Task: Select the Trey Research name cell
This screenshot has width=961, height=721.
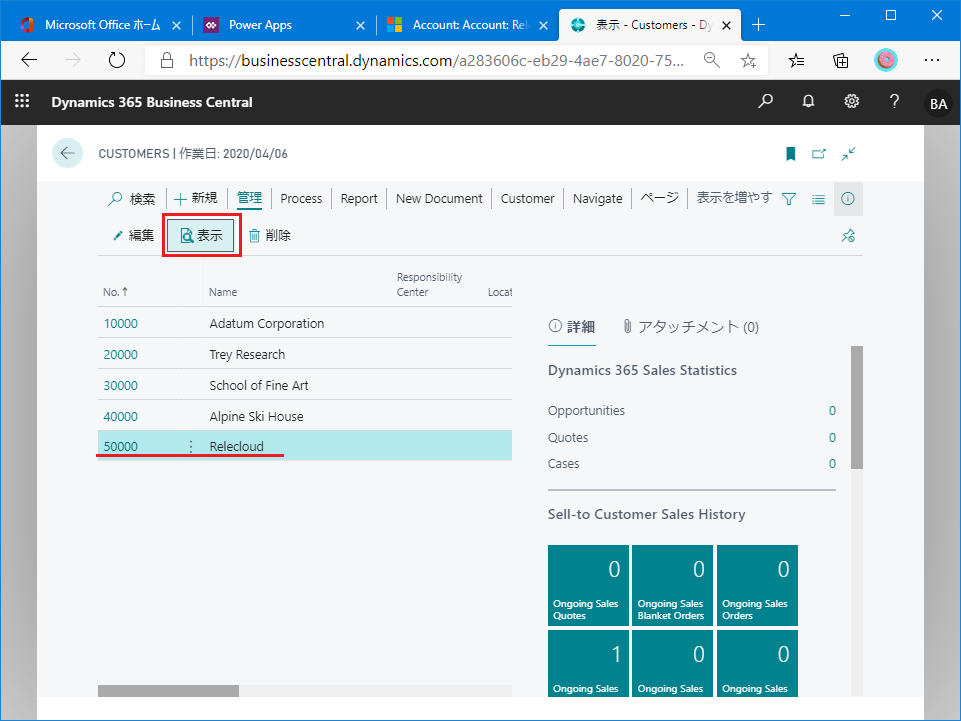Action: [x=247, y=355]
